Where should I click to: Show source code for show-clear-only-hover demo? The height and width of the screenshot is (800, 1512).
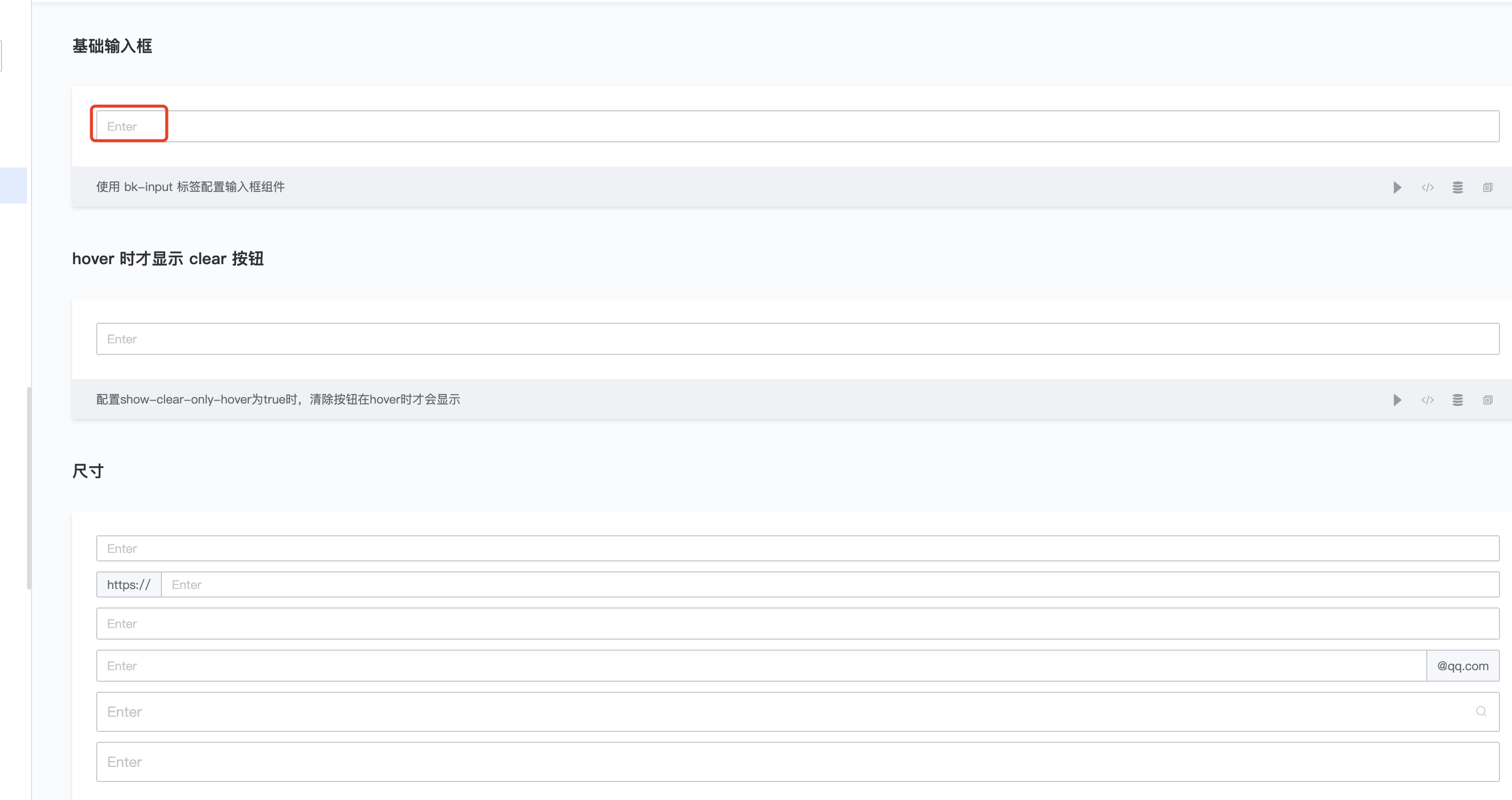[1427, 399]
